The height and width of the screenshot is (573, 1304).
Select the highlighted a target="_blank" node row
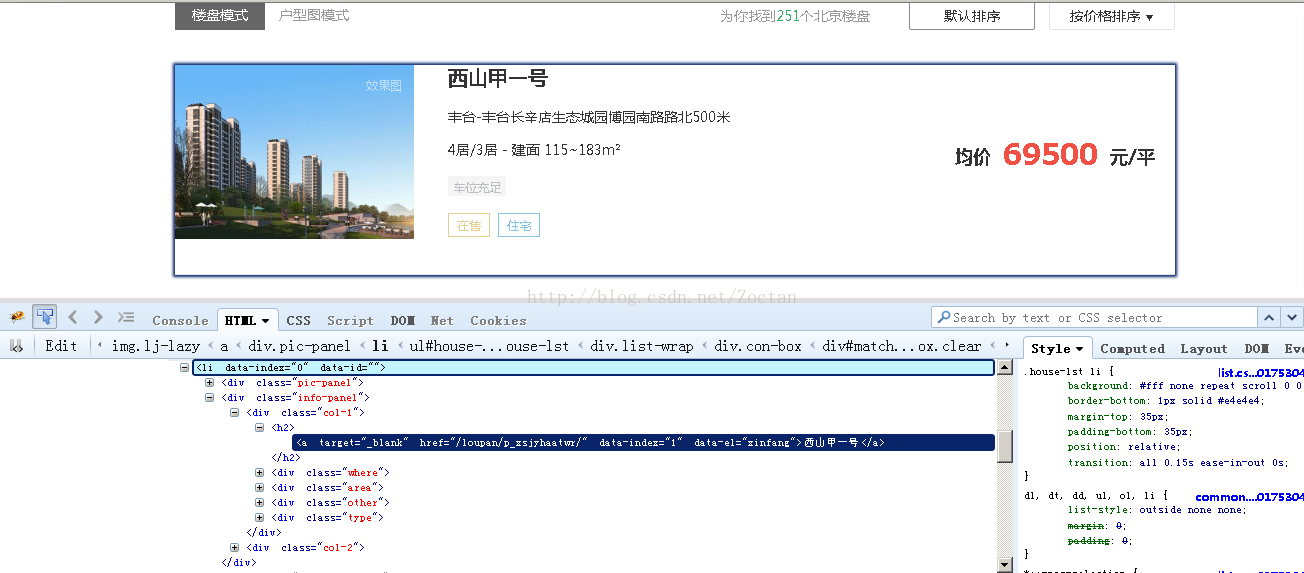point(643,443)
